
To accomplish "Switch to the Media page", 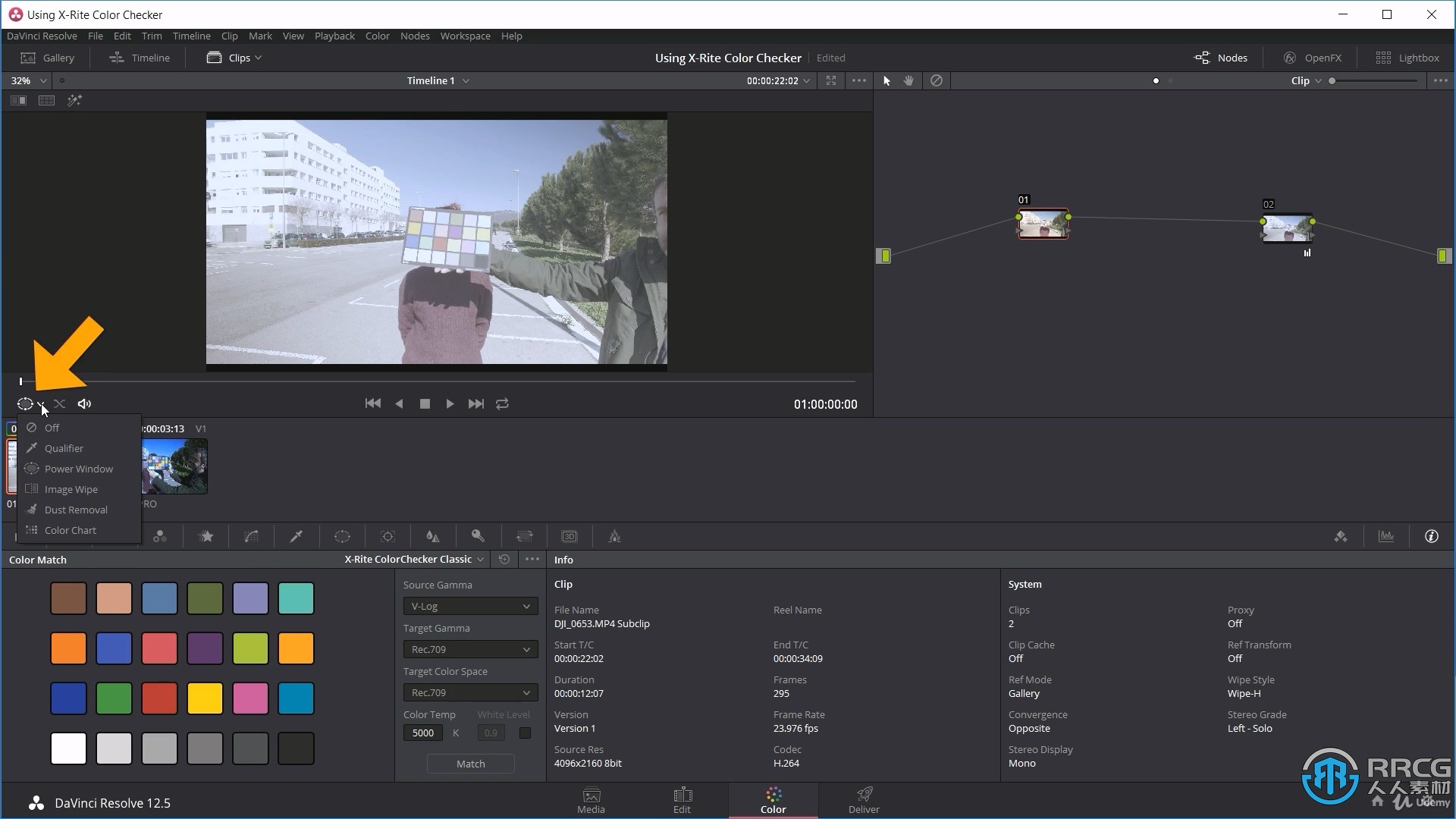I will pyautogui.click(x=591, y=801).
